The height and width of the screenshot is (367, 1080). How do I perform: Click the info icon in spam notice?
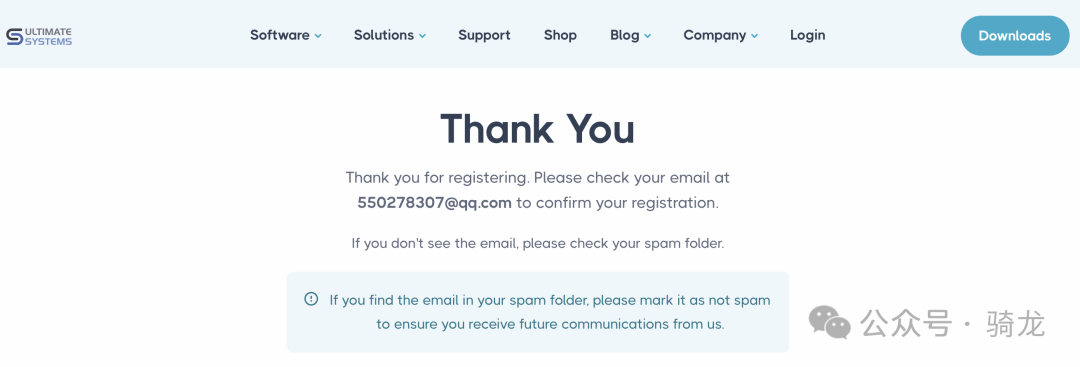[311, 299]
